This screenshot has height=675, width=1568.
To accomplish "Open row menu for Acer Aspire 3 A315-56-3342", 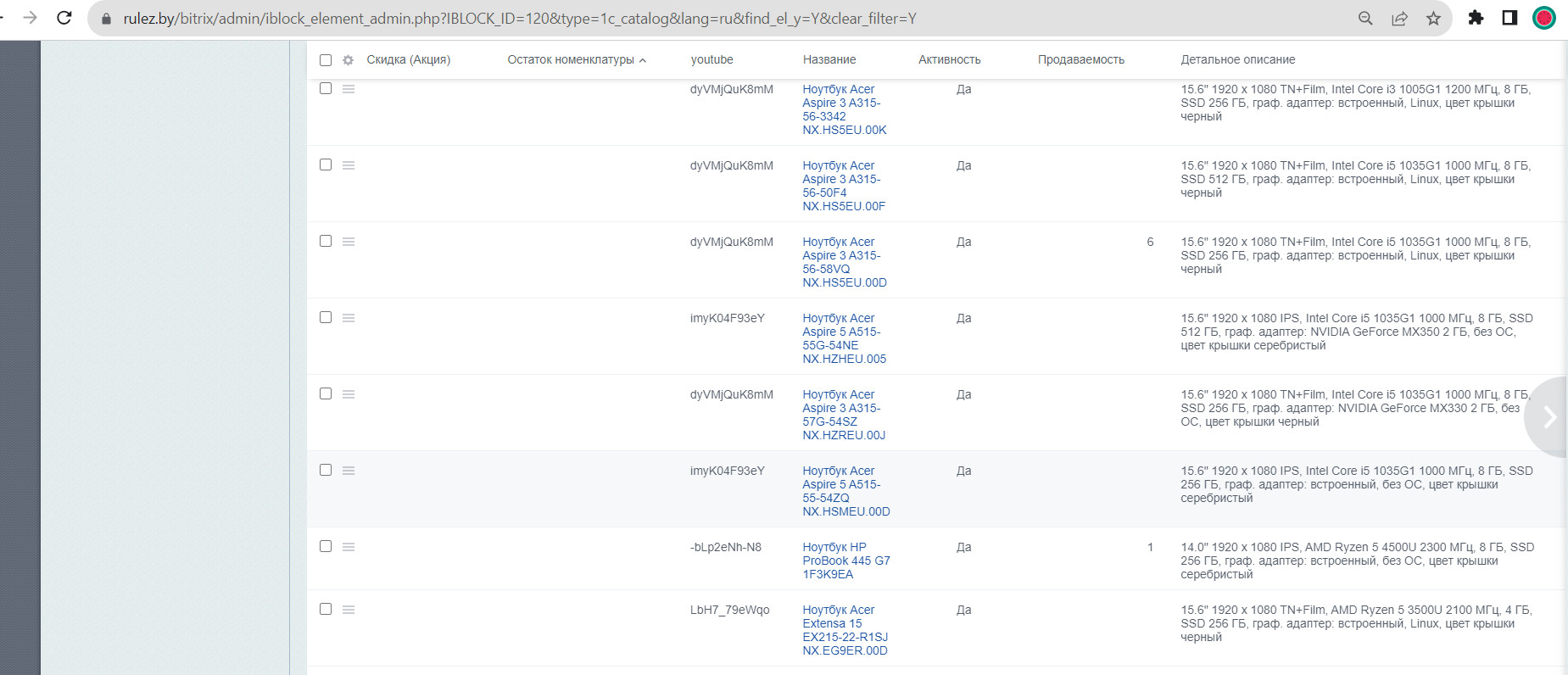I will click(x=349, y=89).
